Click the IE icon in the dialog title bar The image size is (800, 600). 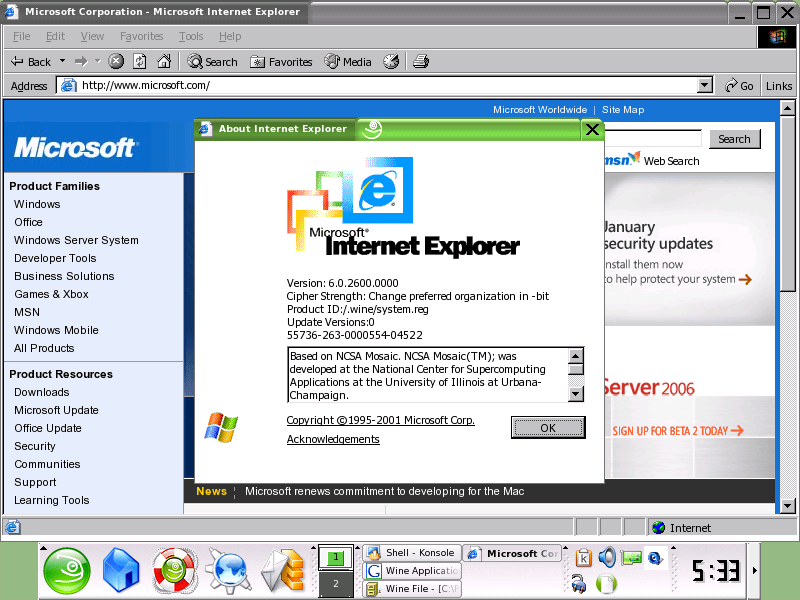tap(205, 129)
